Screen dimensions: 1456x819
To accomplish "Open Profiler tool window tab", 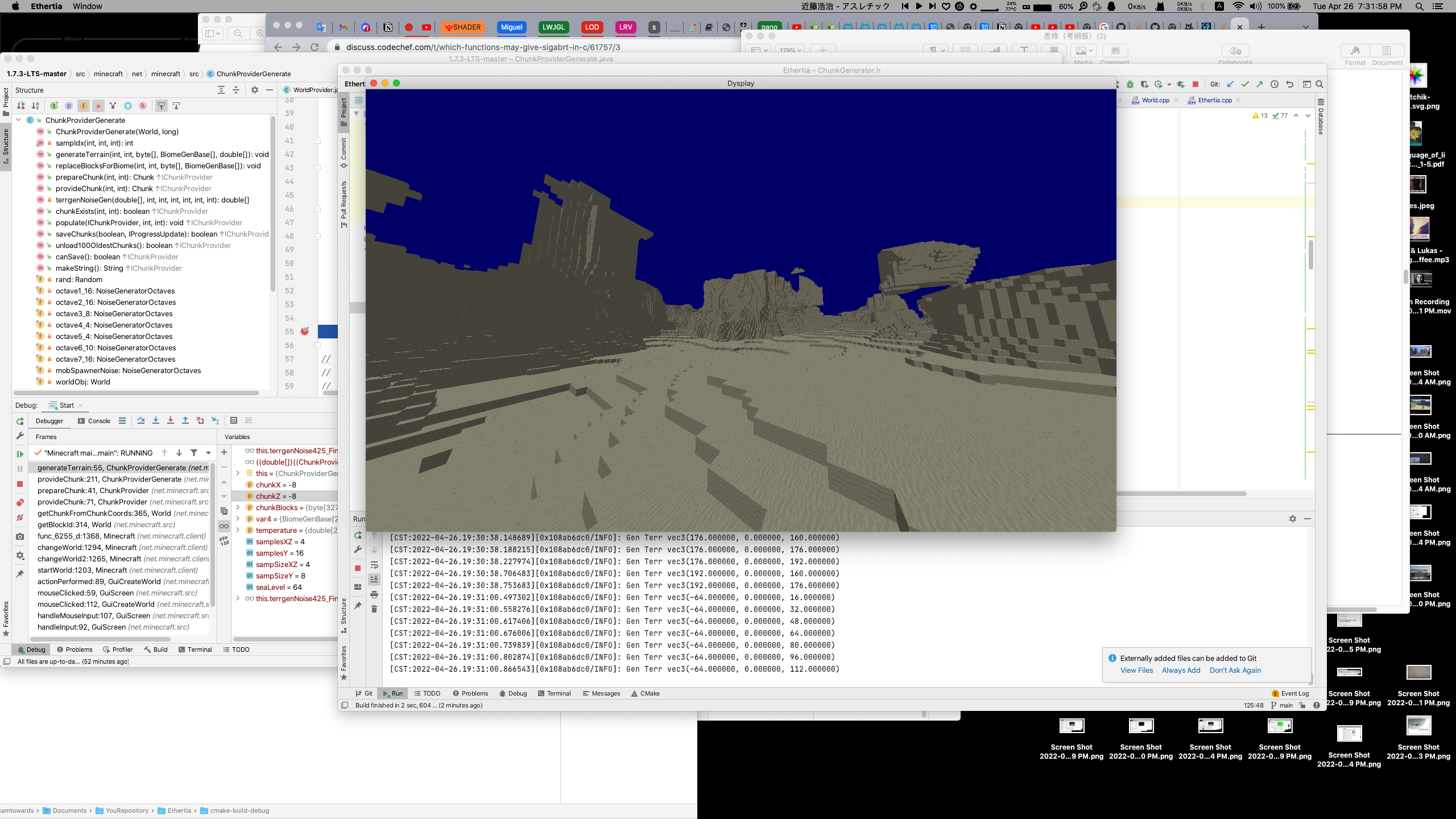I will [x=118, y=650].
